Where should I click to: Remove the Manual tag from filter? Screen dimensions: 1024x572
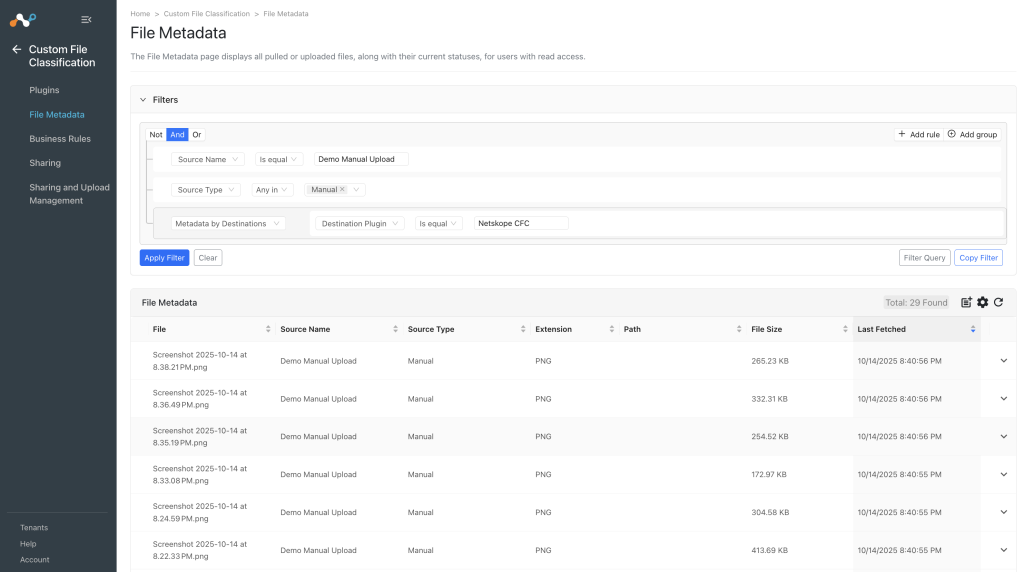(x=342, y=189)
